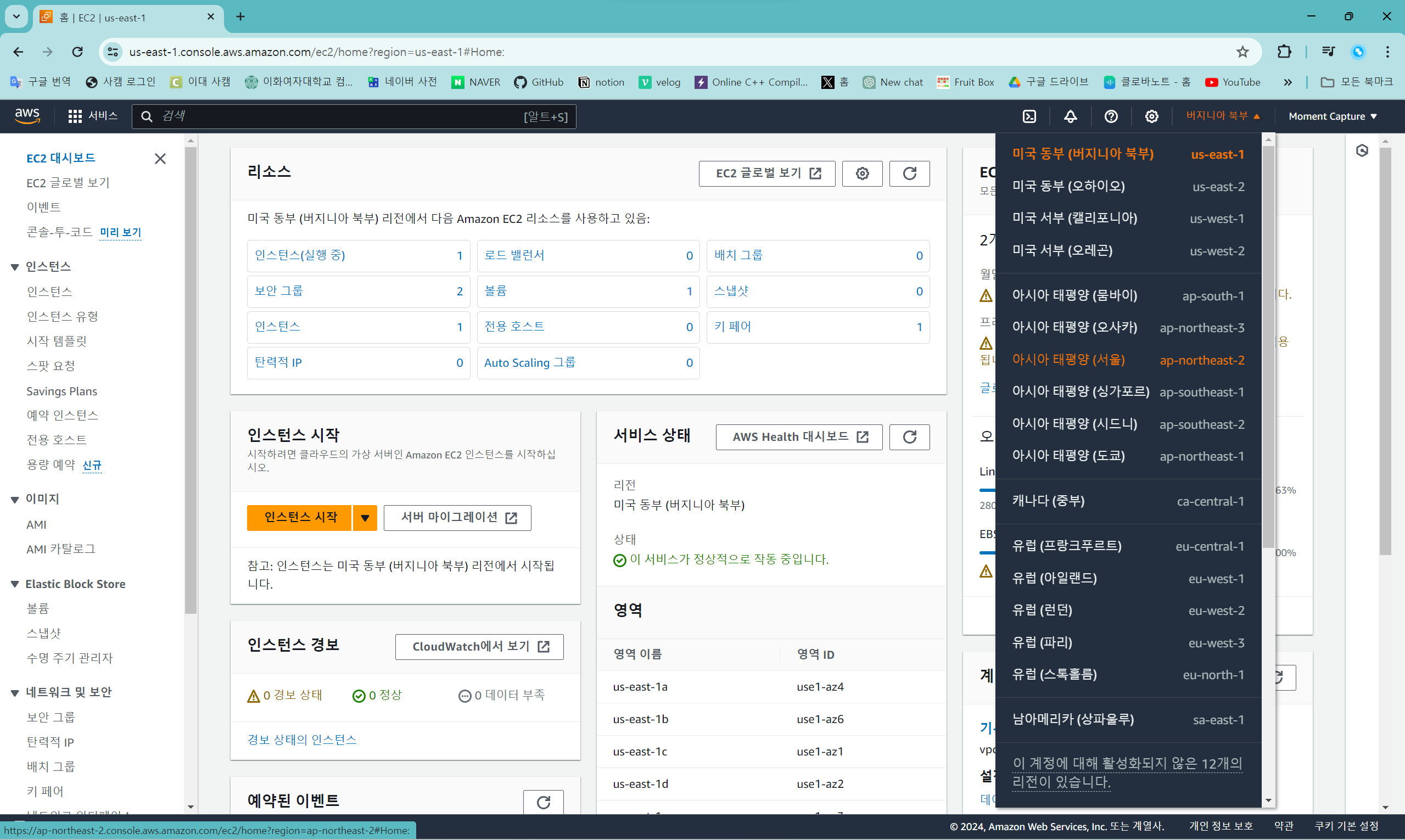Open 보안 그룹 resource link
The height and width of the screenshot is (840, 1405).
point(278,291)
